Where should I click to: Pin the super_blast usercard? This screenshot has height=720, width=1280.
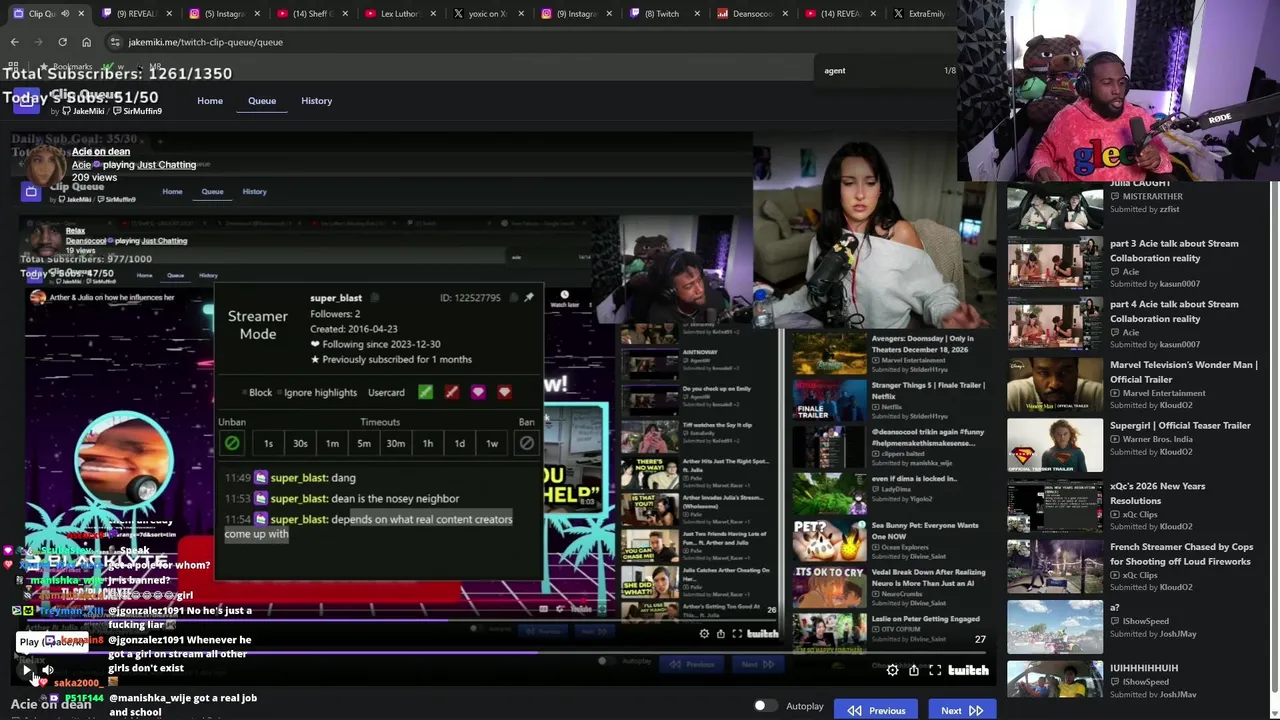[529, 297]
